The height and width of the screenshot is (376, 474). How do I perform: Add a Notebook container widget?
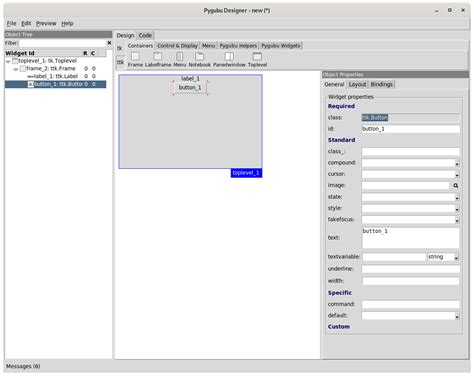(x=199, y=60)
